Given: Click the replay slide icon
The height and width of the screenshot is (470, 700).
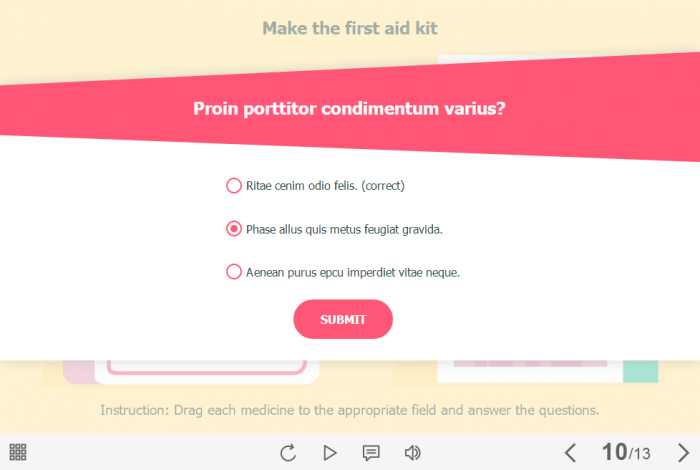Looking at the screenshot, I should [x=288, y=453].
